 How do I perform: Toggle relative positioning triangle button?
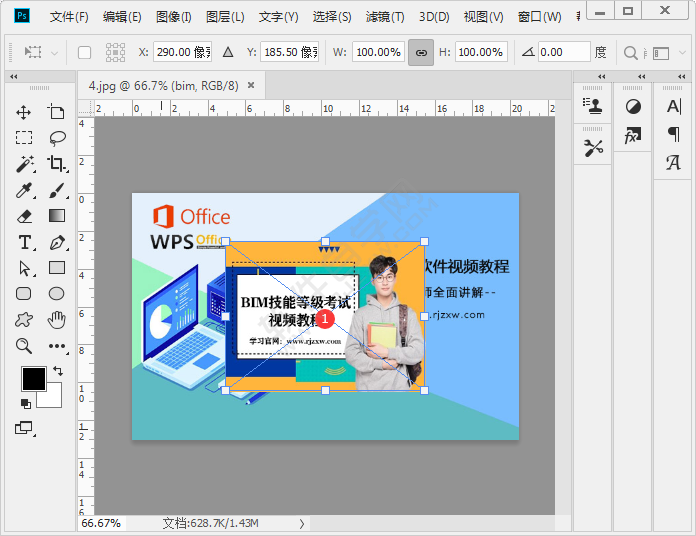pos(228,52)
